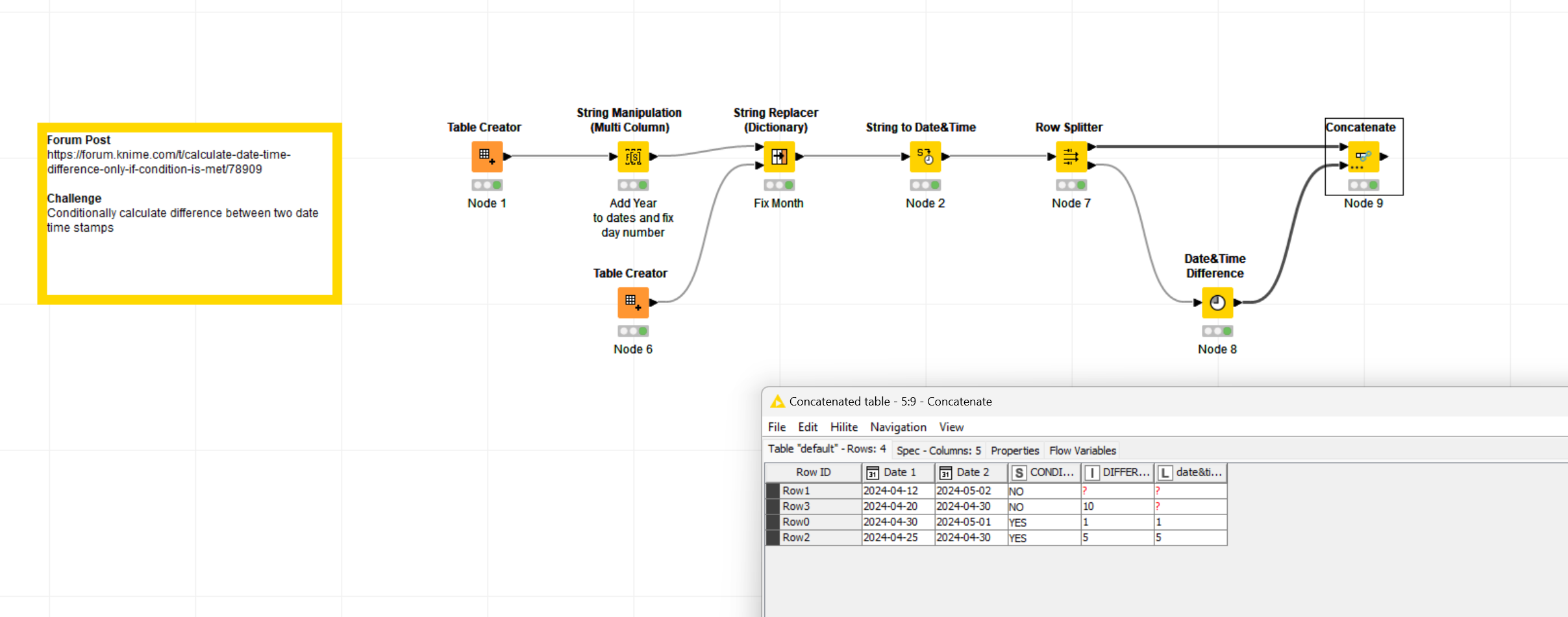Click the String to Date&Time node icon

click(x=925, y=156)
